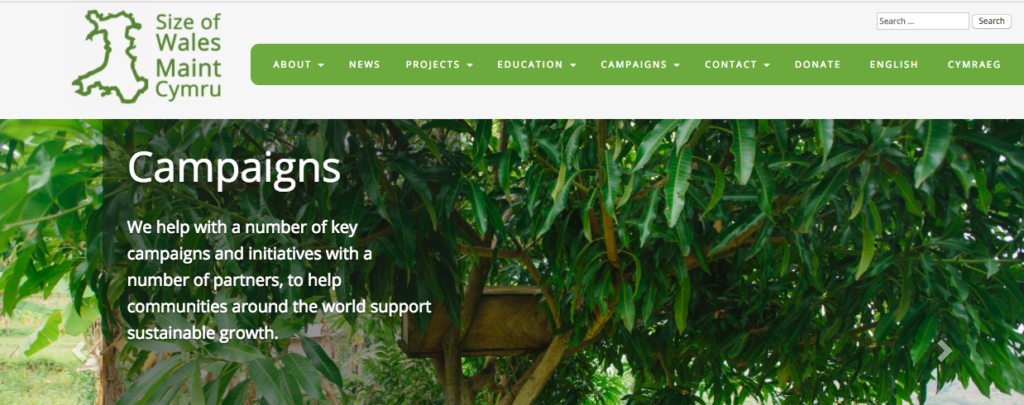1024x405 pixels.
Task: Open the Donate menu item
Action: click(x=818, y=65)
